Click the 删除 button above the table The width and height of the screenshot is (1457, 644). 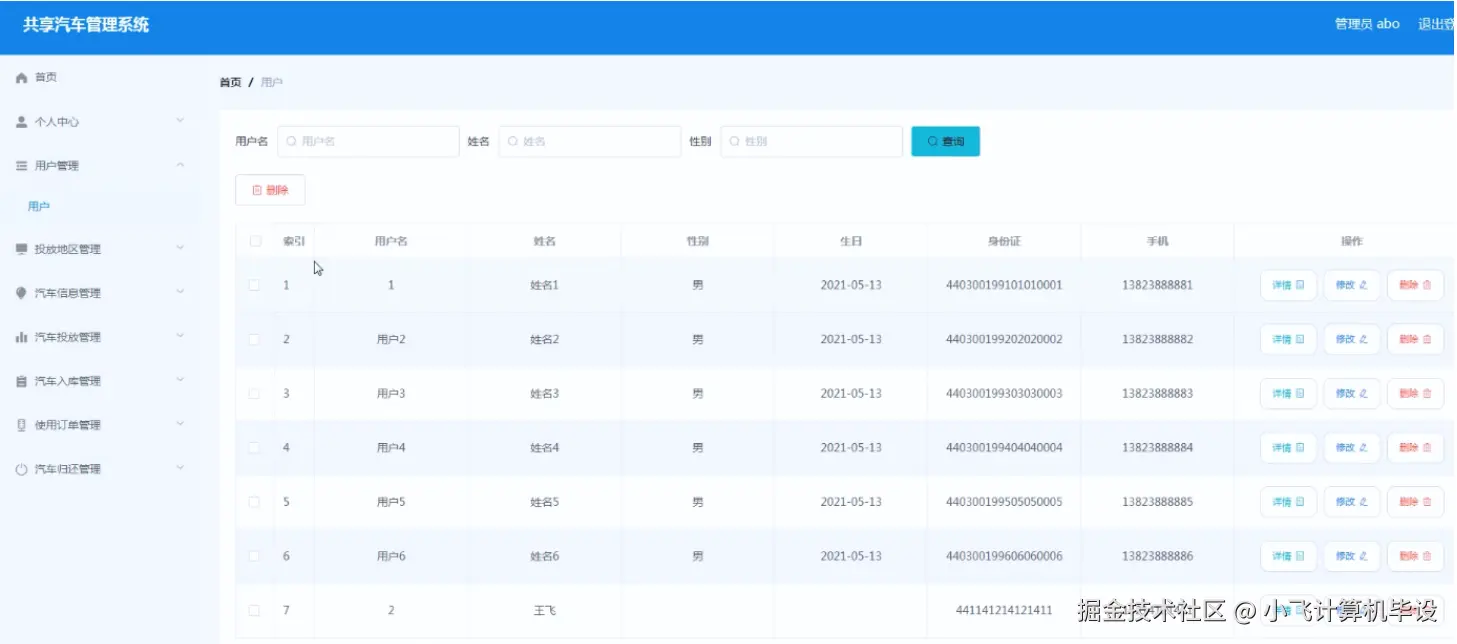270,190
